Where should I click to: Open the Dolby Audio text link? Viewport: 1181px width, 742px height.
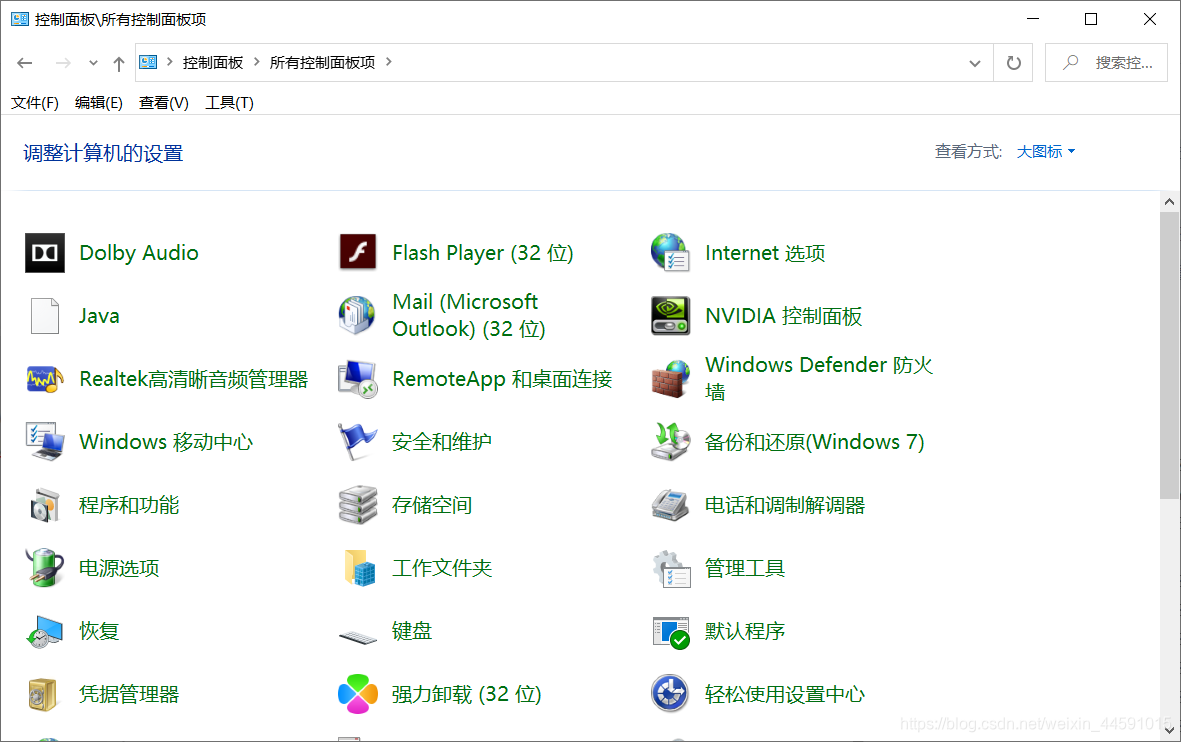coord(139,253)
